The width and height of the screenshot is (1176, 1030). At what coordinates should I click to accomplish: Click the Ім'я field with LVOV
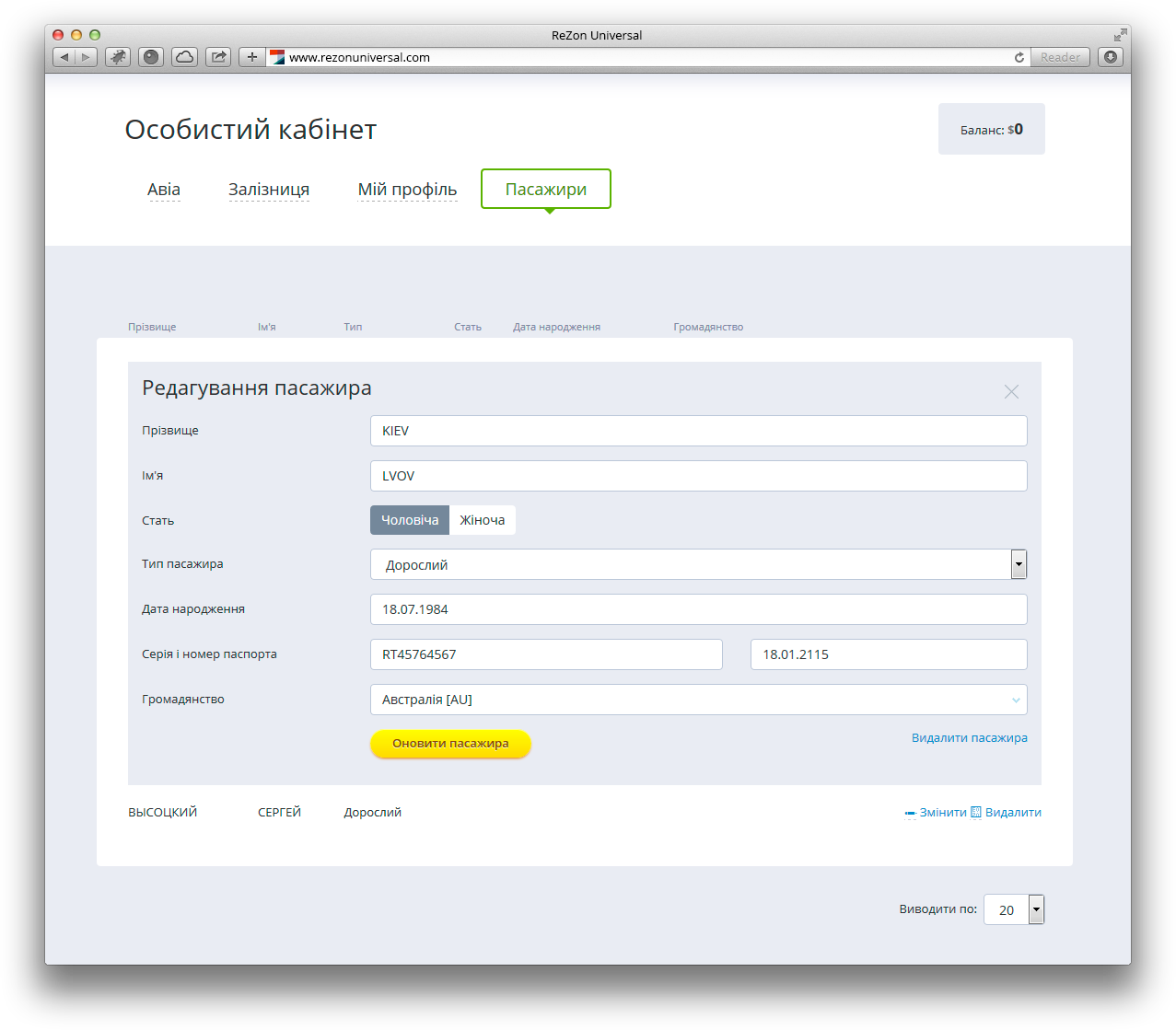click(699, 476)
